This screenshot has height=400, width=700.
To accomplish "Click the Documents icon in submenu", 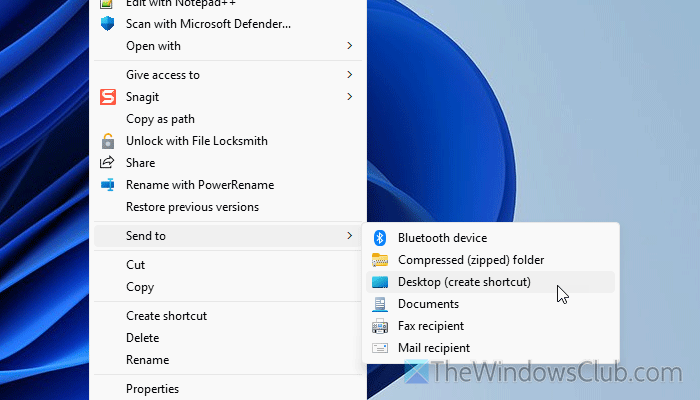I will tap(380, 304).
